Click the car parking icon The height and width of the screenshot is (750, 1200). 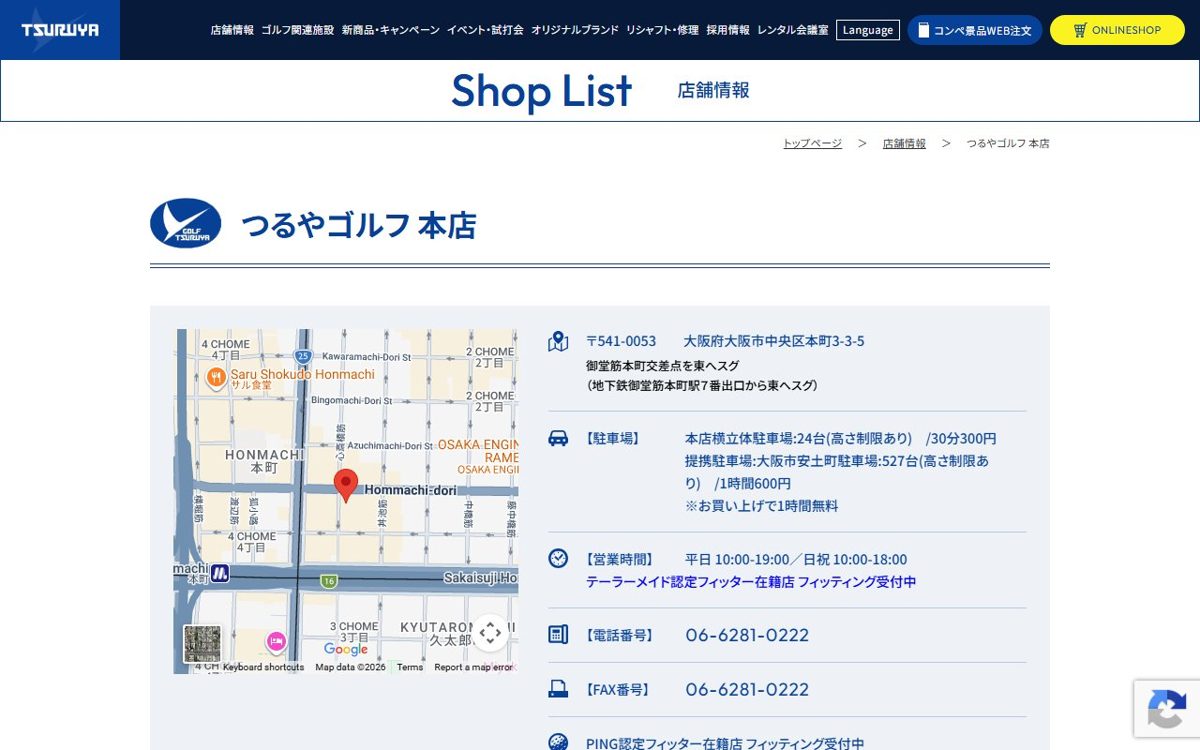point(558,438)
